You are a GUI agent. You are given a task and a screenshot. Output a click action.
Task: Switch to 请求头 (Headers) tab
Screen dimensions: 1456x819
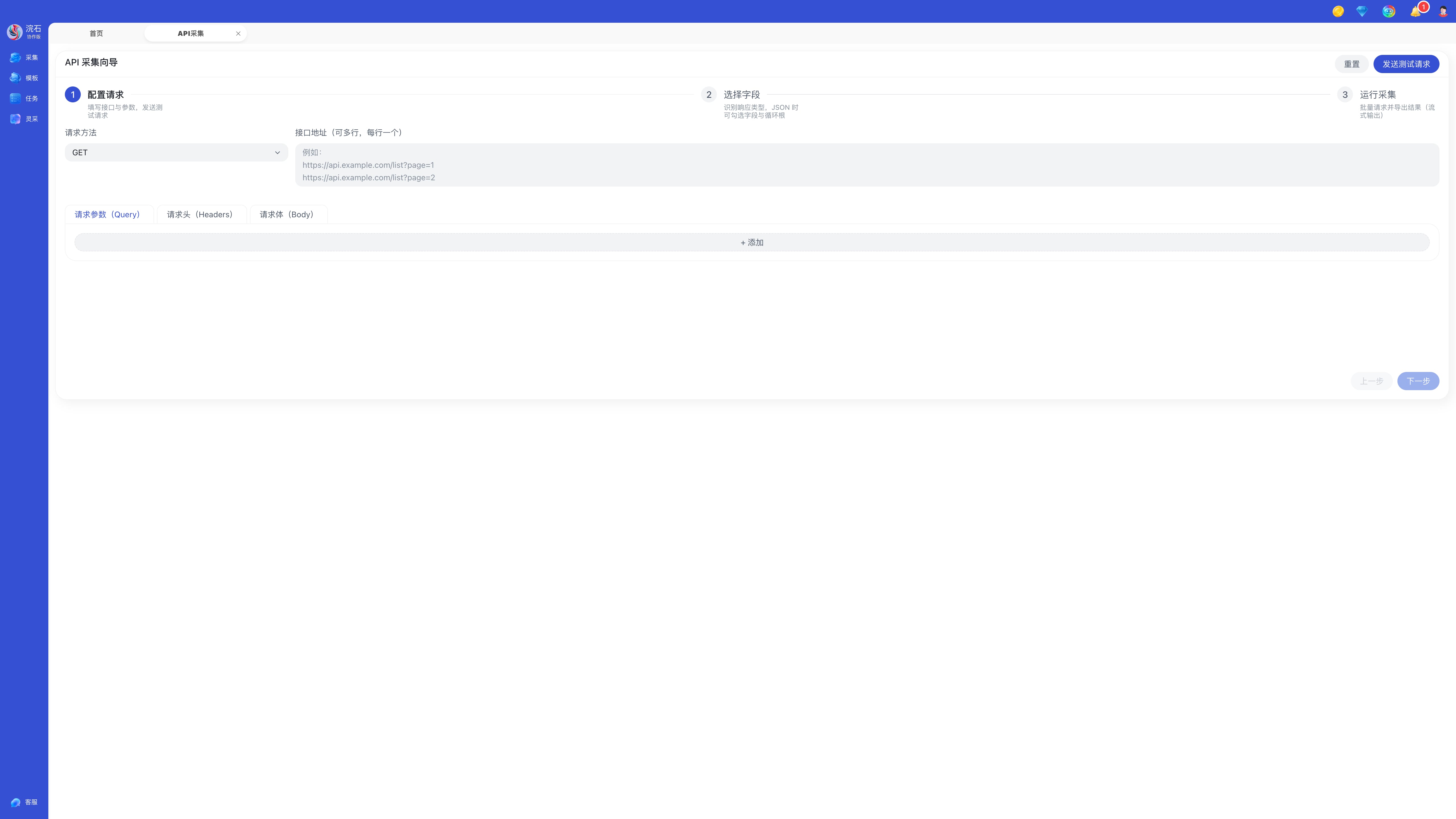[x=200, y=215]
